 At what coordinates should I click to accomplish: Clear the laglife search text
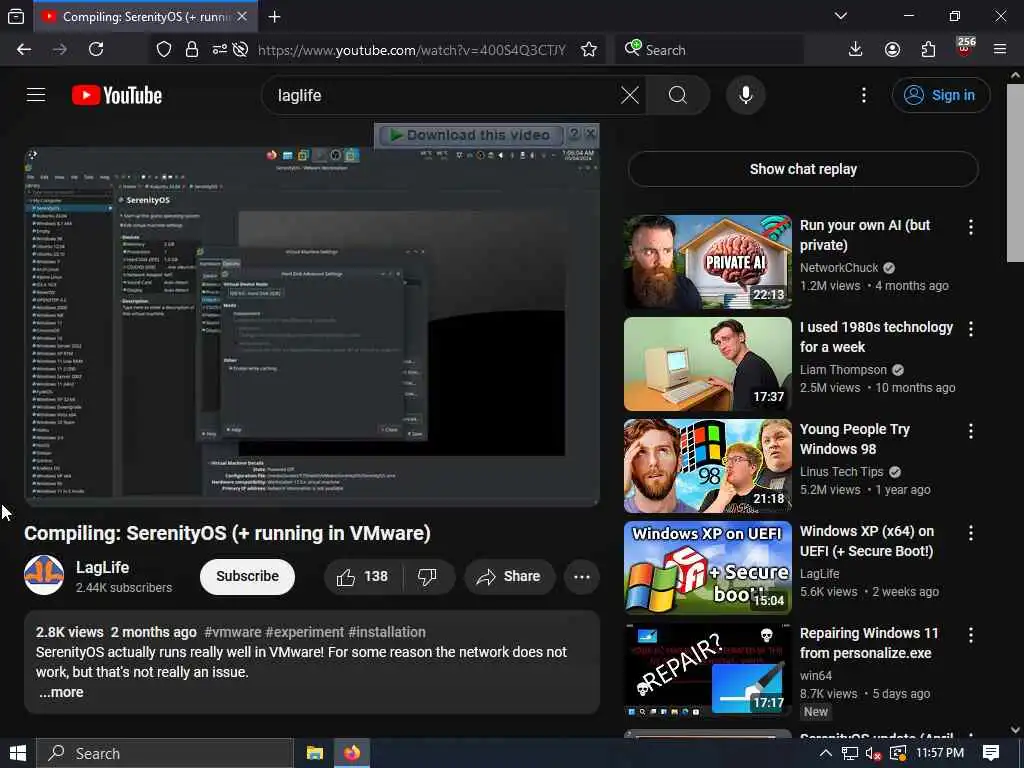(x=630, y=95)
